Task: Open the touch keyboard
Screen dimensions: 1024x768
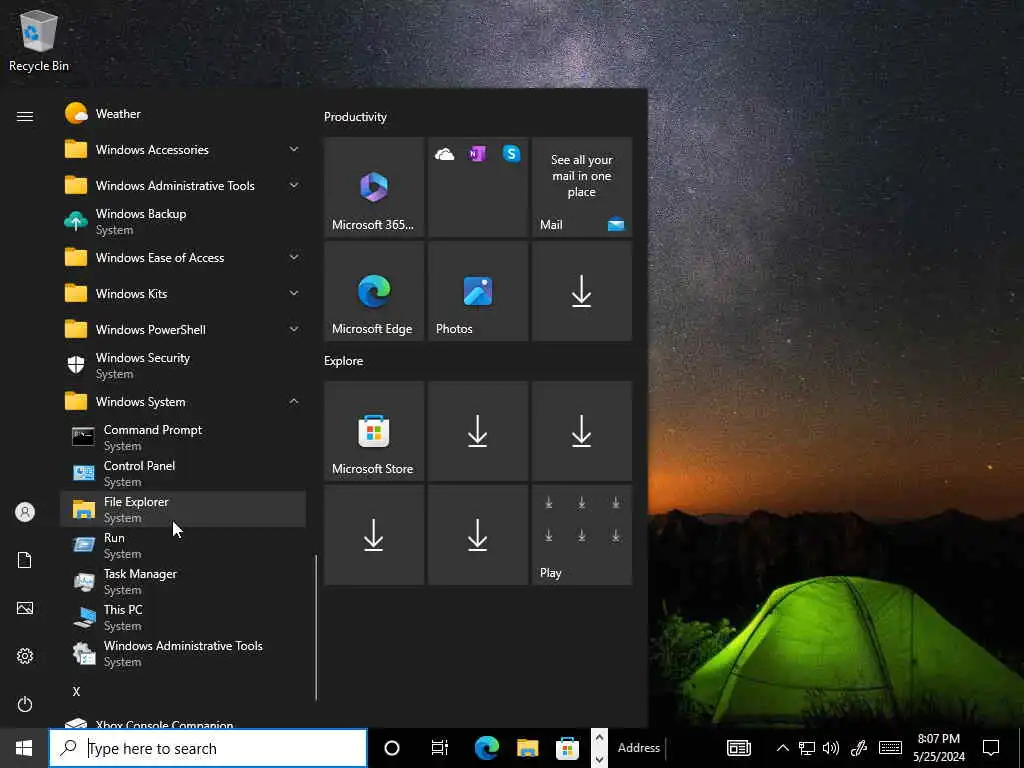Action: [x=890, y=748]
